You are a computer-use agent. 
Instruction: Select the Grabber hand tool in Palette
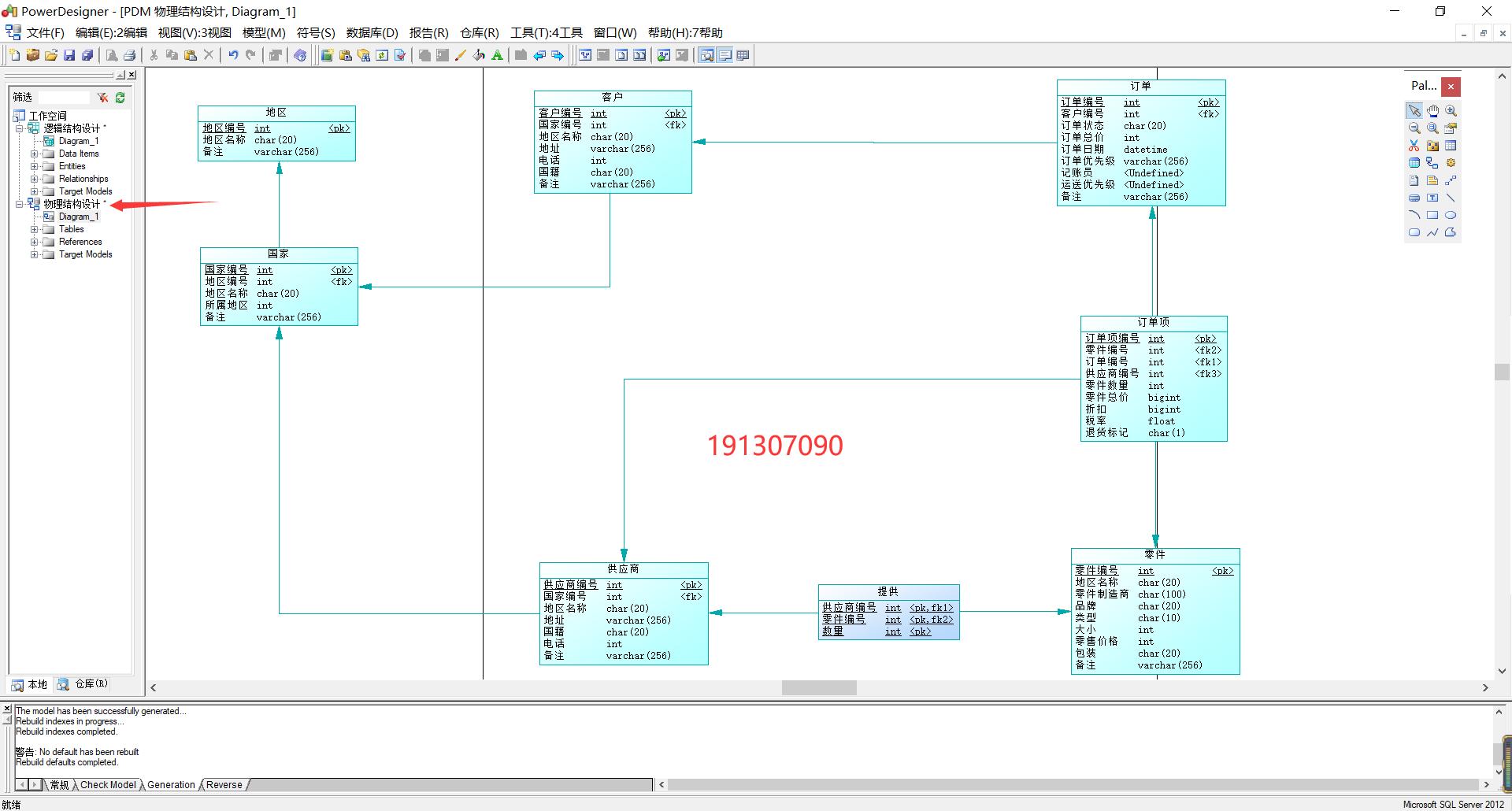click(x=1432, y=111)
